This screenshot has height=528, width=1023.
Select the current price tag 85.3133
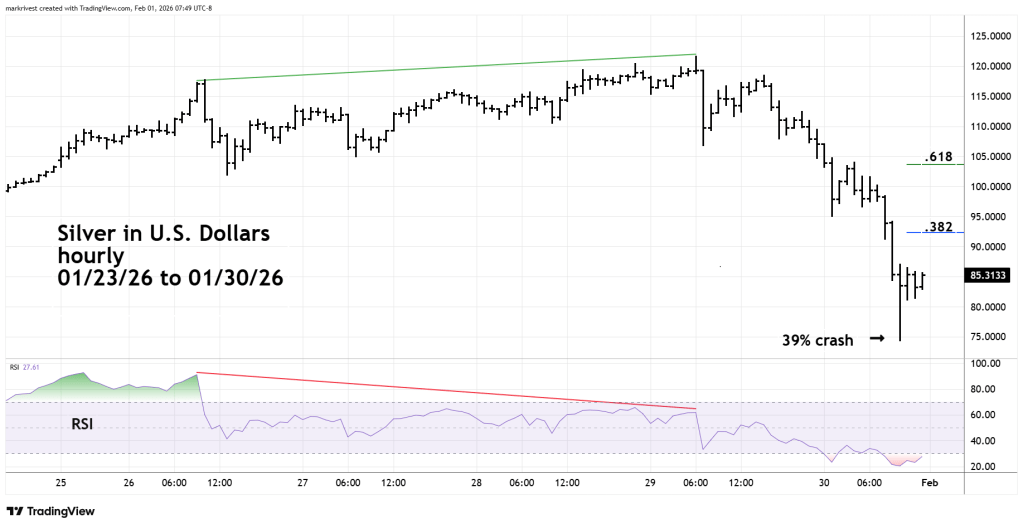point(990,277)
